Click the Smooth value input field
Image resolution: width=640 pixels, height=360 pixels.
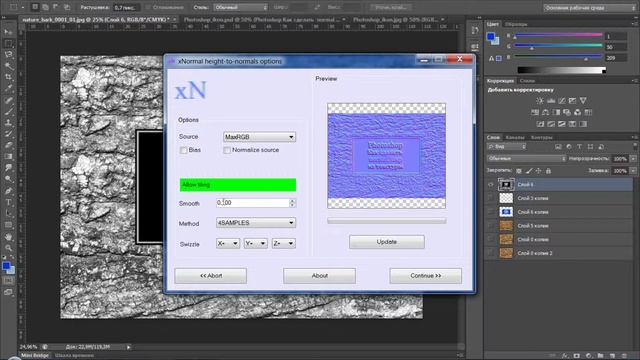click(253, 203)
